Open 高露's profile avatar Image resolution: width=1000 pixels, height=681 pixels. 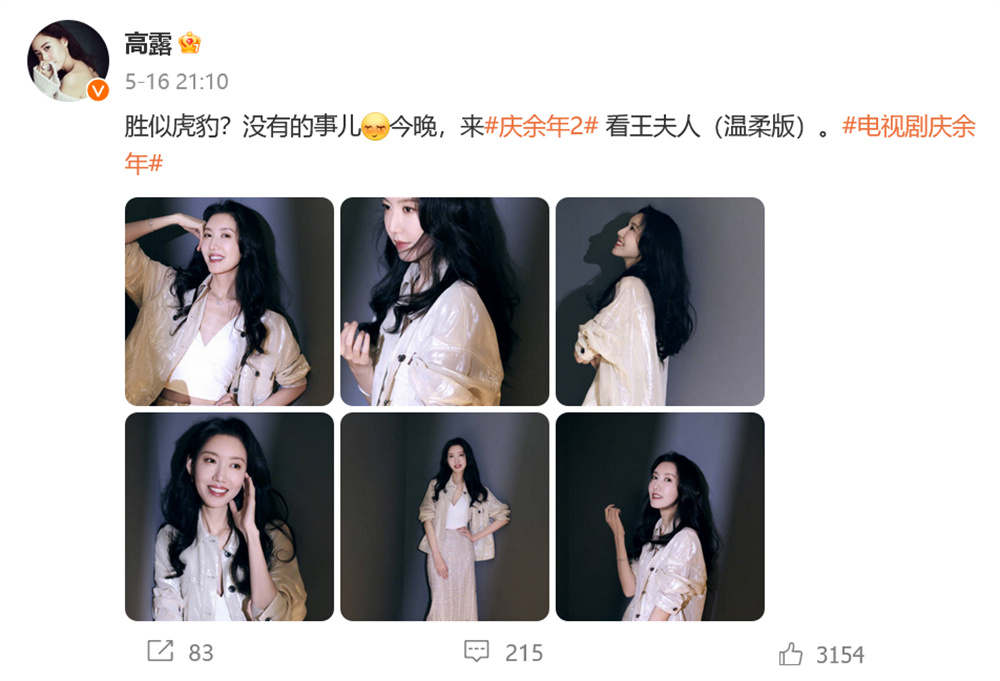(x=68, y=61)
